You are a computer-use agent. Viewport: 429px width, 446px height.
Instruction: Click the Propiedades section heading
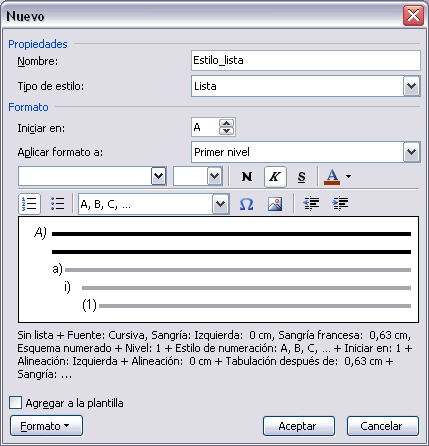point(38,44)
